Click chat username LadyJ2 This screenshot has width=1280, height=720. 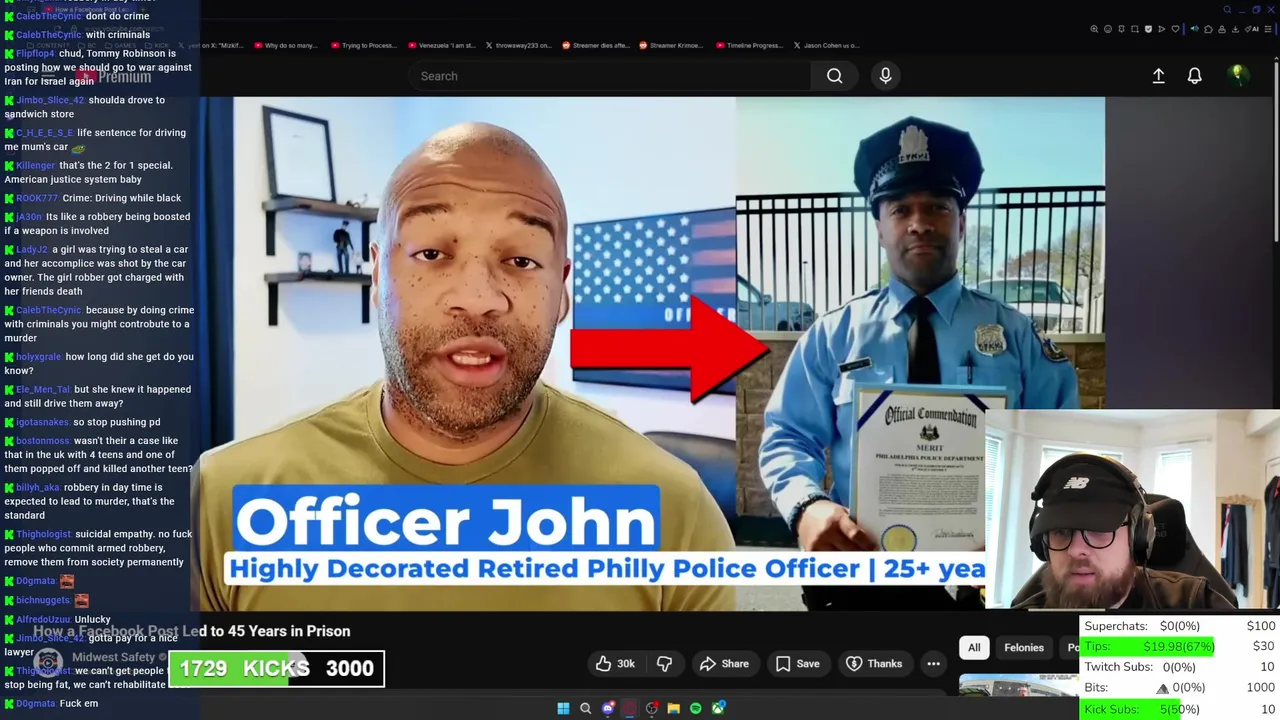click(31, 249)
